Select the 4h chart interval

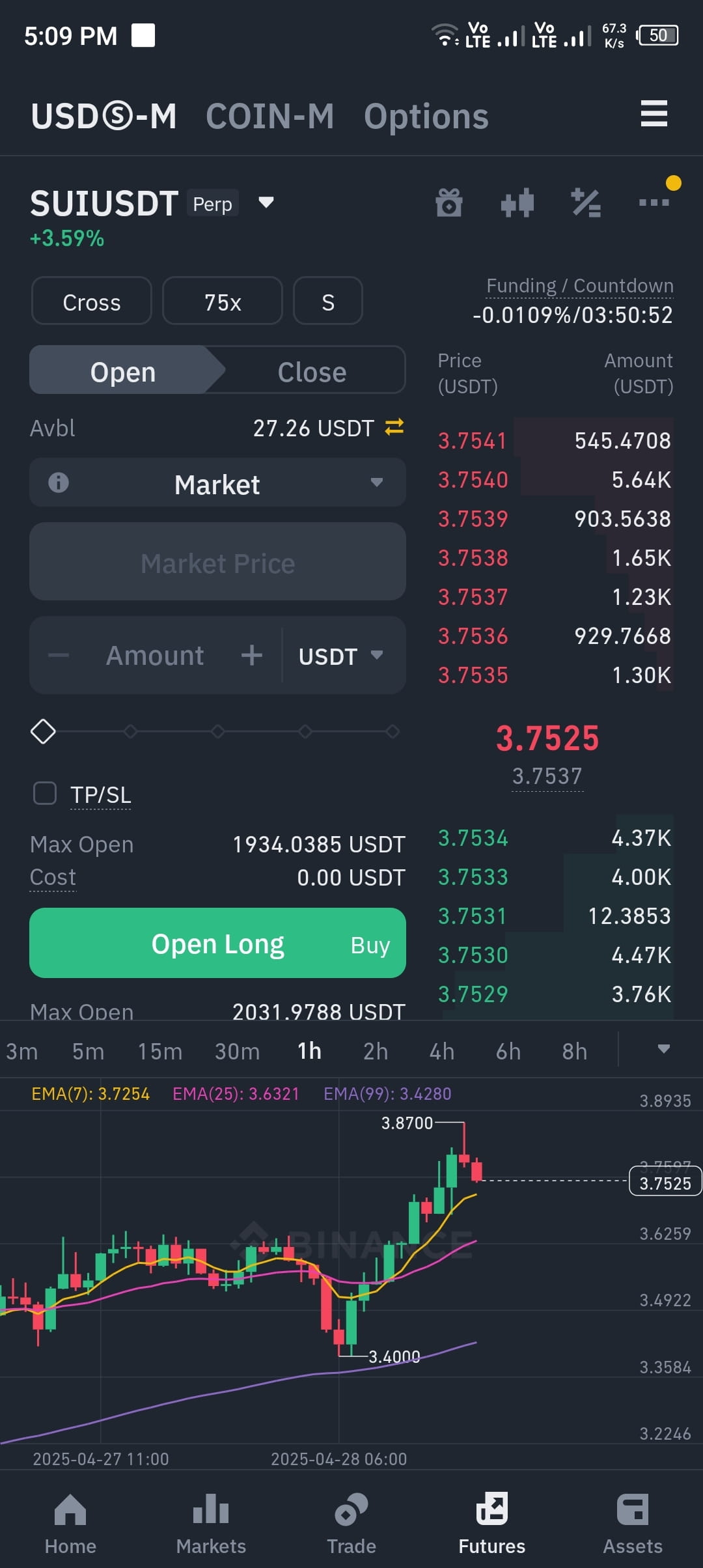(x=442, y=1051)
